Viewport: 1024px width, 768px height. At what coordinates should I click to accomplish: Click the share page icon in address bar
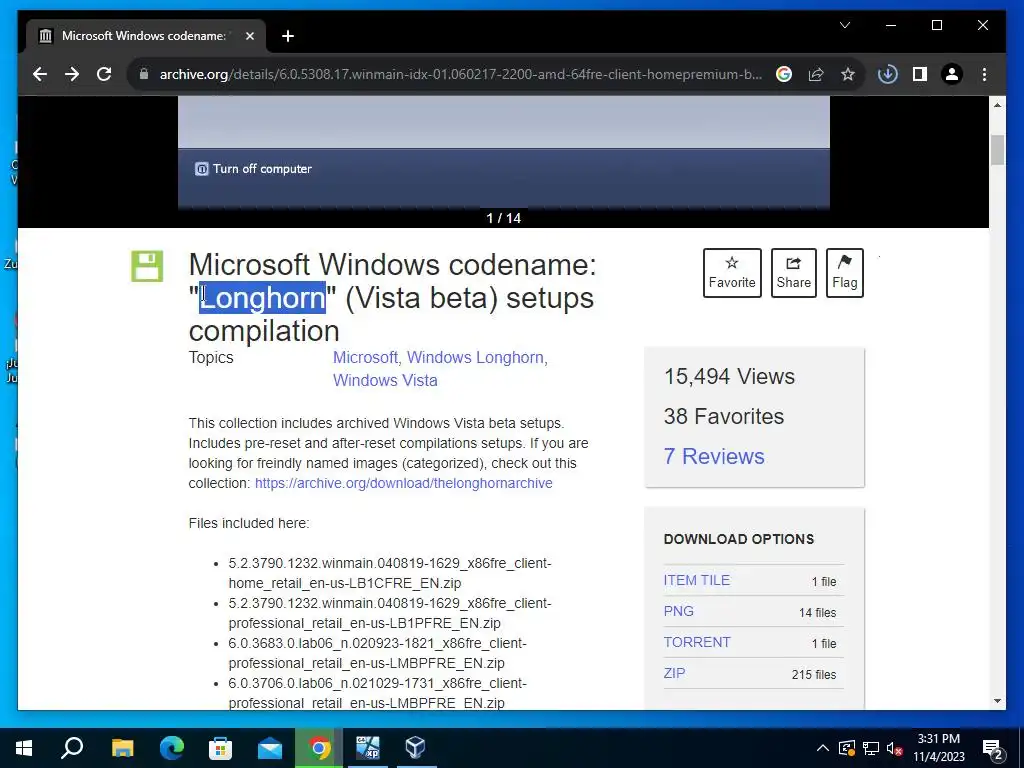816,74
